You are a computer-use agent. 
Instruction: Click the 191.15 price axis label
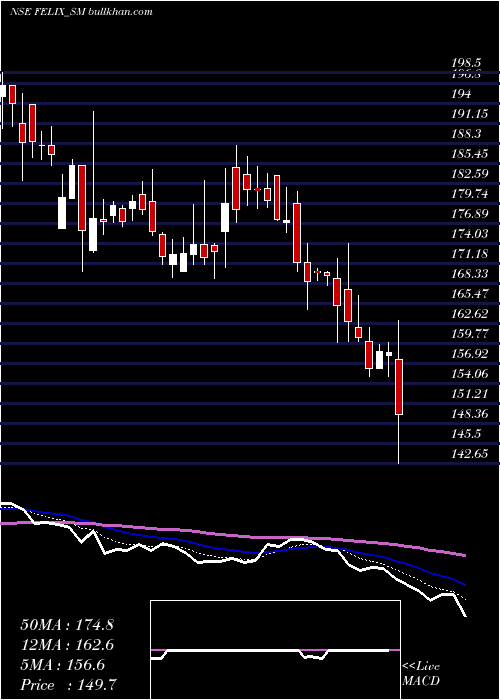[x=469, y=114]
